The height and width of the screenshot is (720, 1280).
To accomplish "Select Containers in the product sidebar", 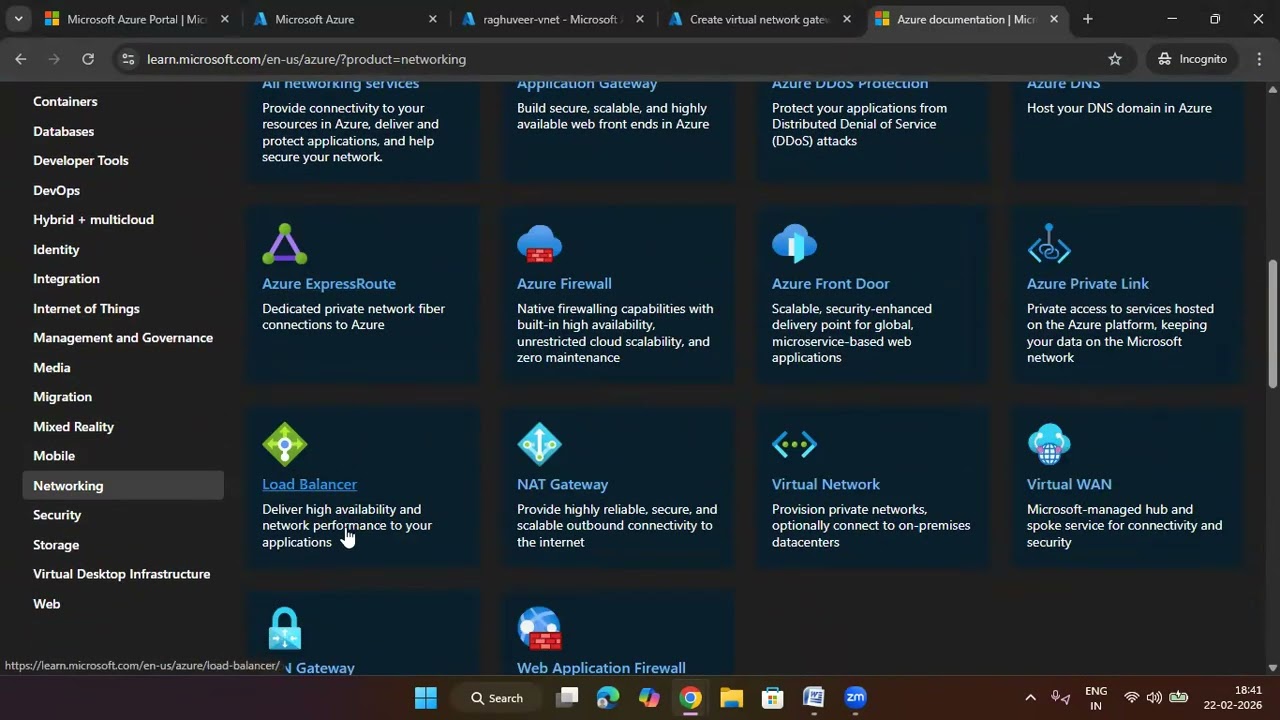I will point(65,101).
